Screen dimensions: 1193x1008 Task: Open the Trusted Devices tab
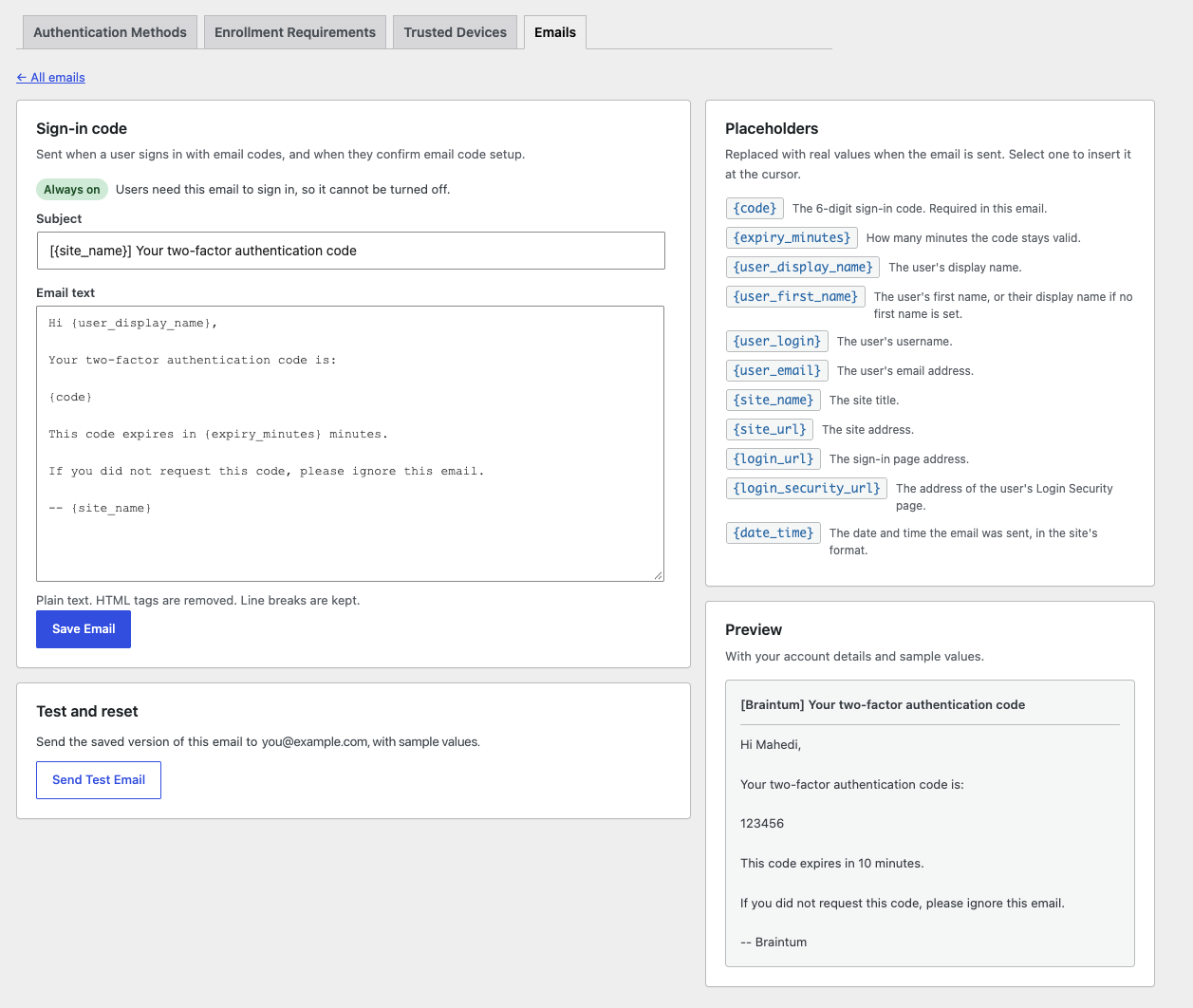tap(455, 32)
